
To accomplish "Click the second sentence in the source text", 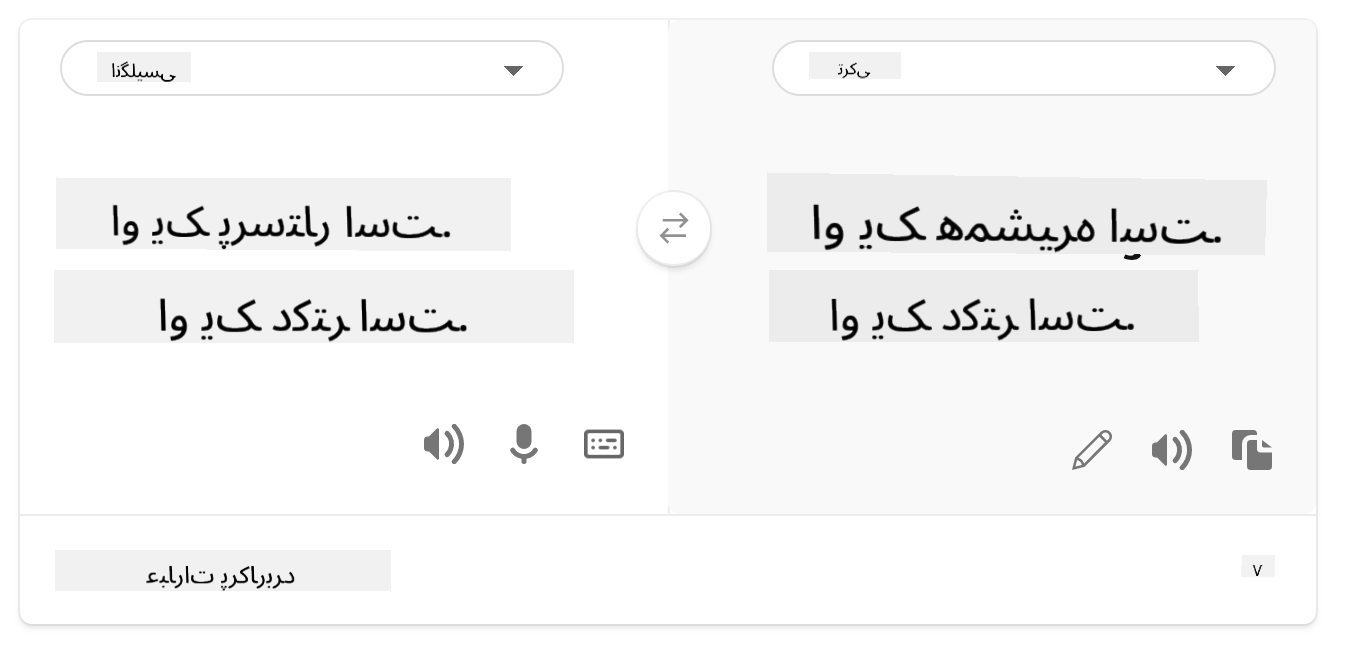I will (313, 314).
